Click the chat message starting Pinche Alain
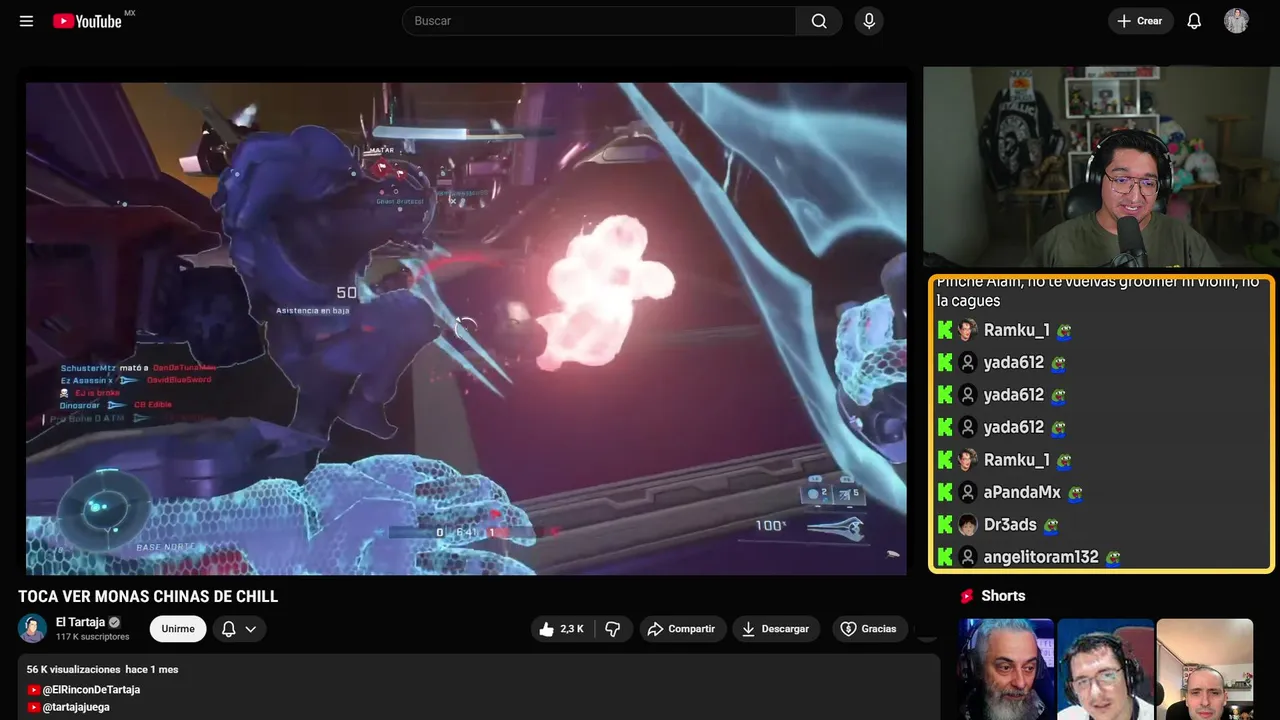This screenshot has height=720, width=1280. click(x=1098, y=292)
